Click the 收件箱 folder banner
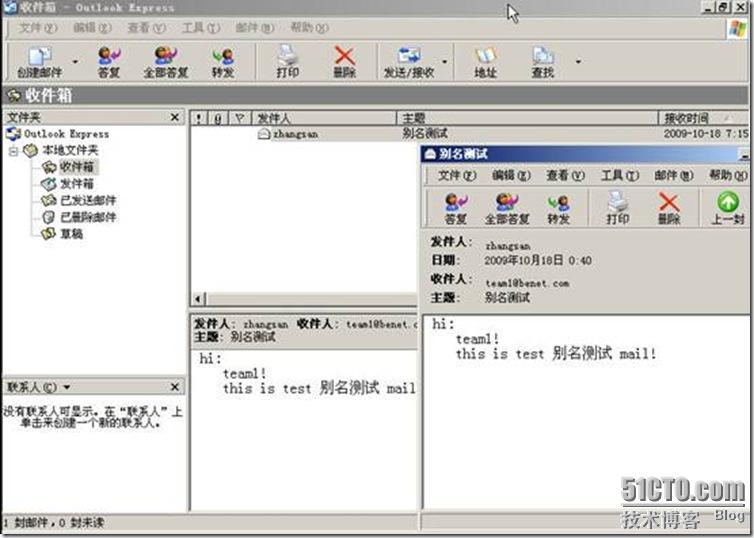The image size is (754, 538). [375, 95]
